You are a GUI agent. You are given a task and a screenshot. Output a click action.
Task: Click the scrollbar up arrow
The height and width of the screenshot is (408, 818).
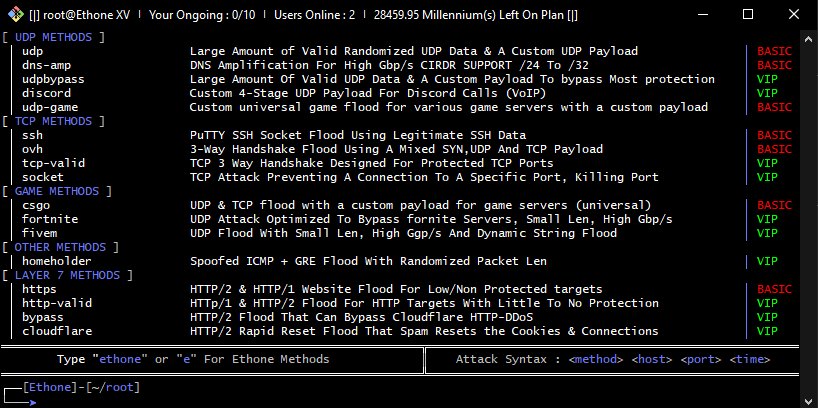[x=809, y=39]
